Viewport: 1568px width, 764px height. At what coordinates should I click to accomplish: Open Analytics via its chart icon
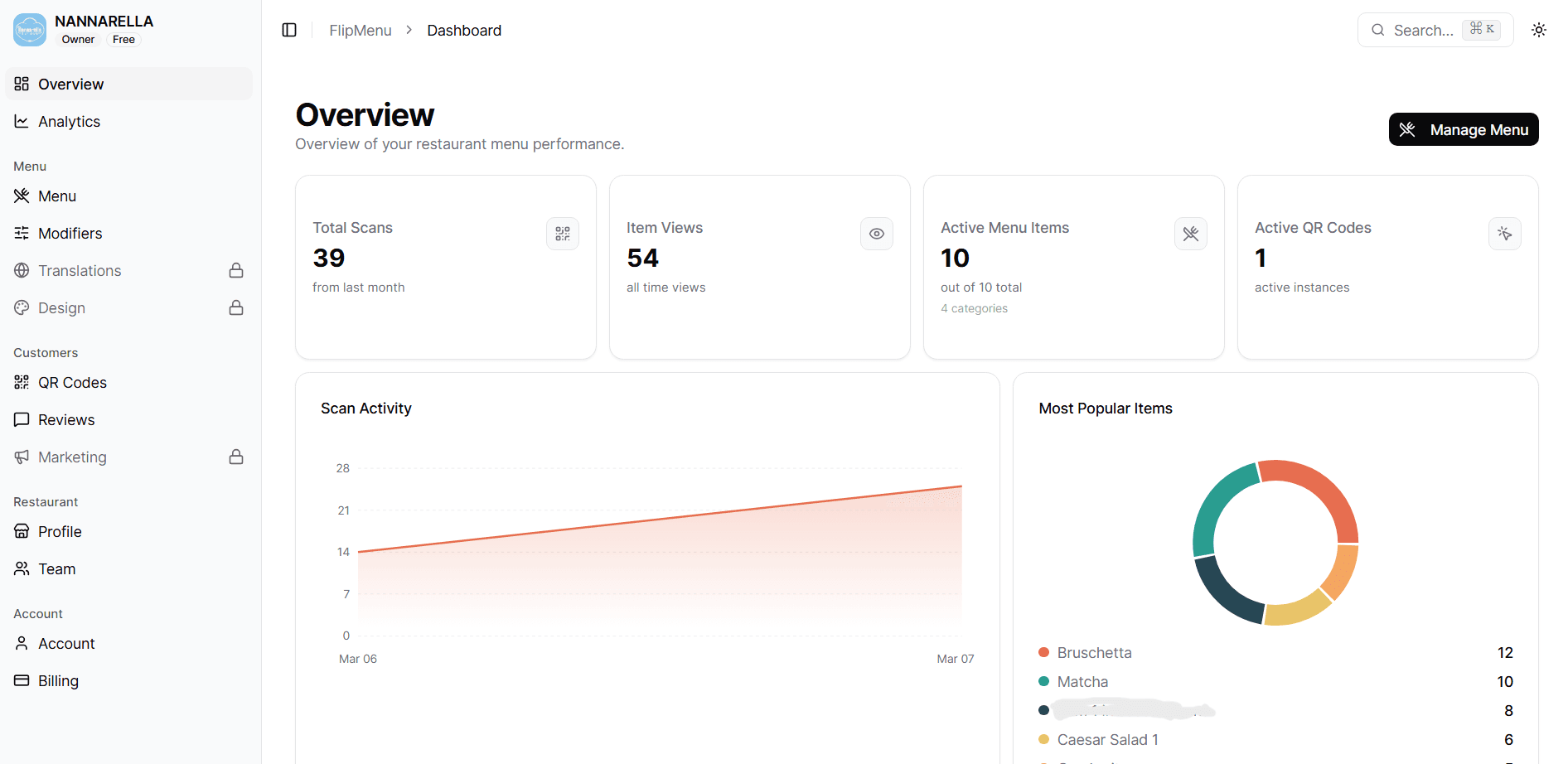[22, 121]
